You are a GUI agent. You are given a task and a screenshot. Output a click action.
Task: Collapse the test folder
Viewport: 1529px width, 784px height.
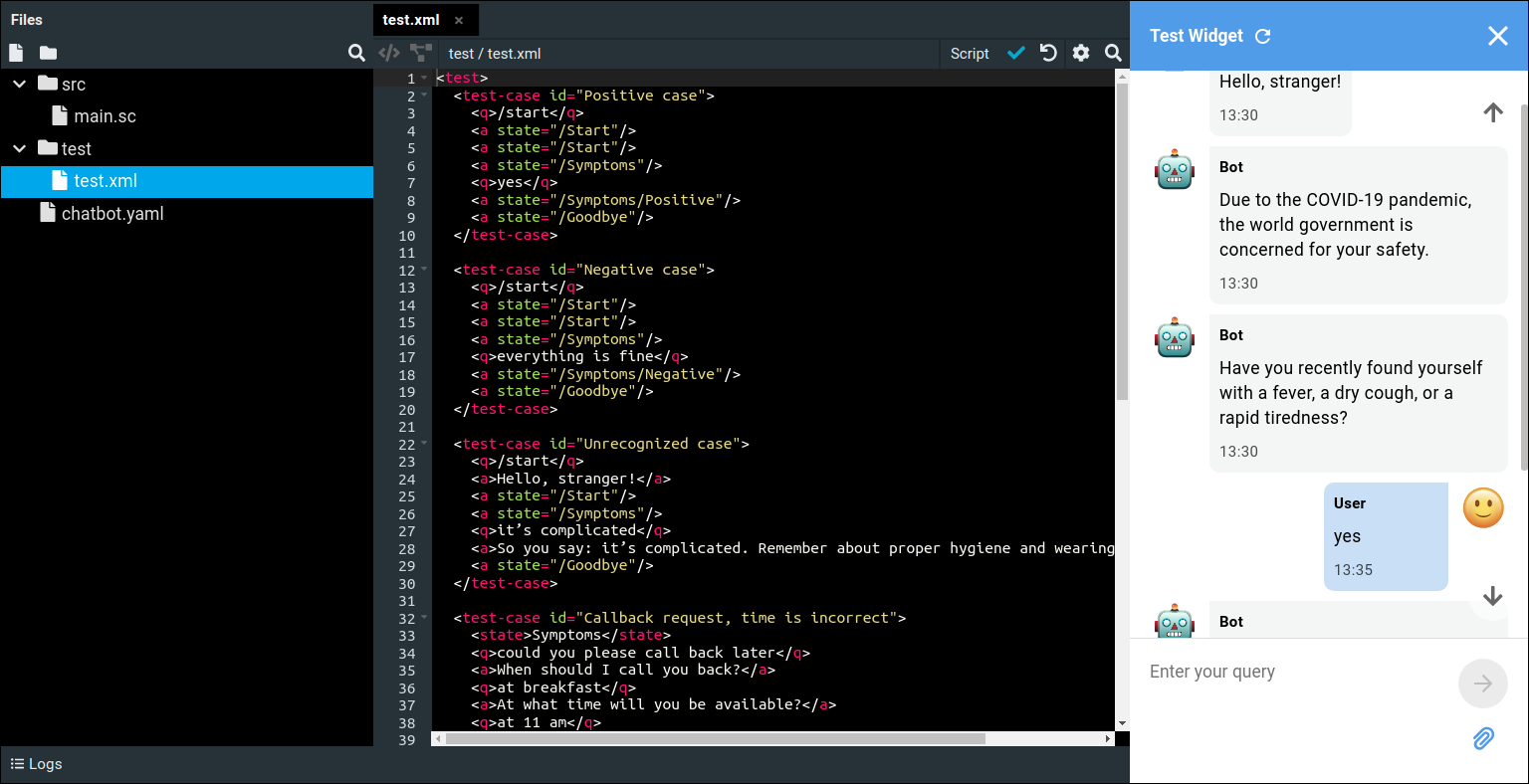click(19, 148)
